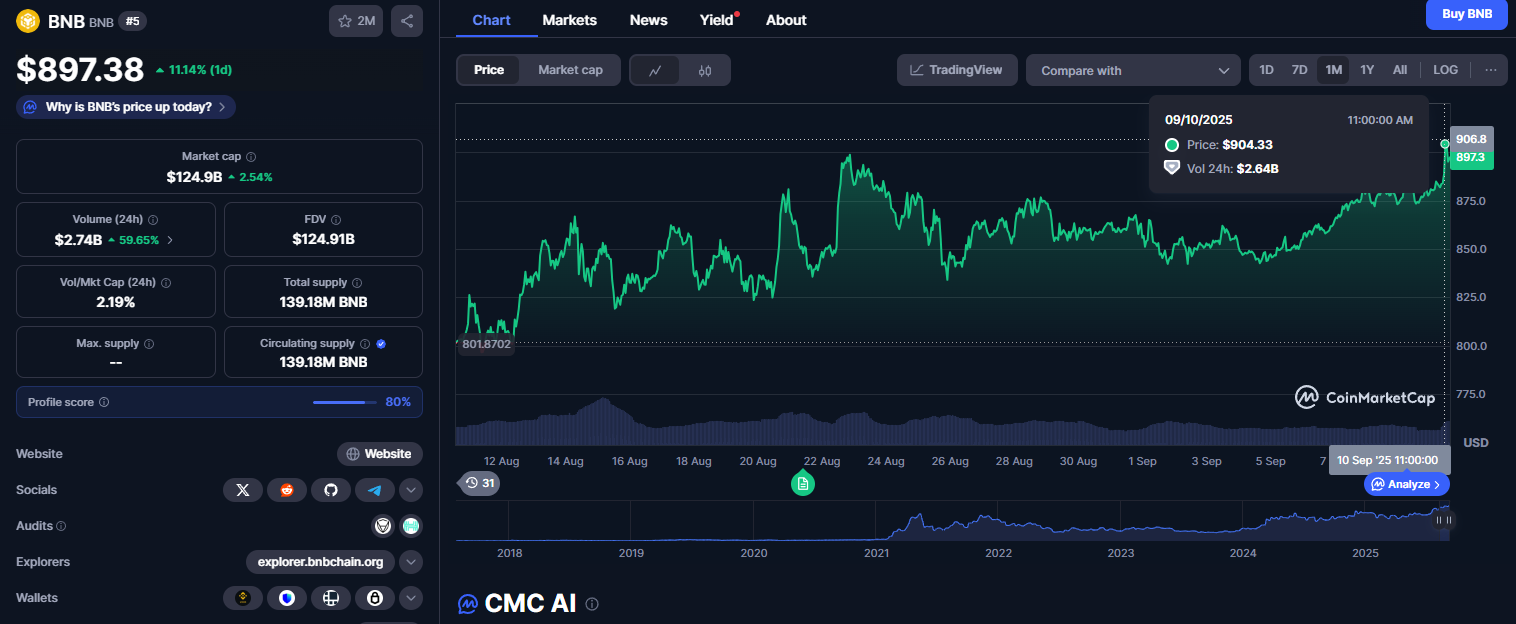This screenshot has height=624, width=1516.
Task: Toggle LOG scale on the chart
Action: (x=1446, y=70)
